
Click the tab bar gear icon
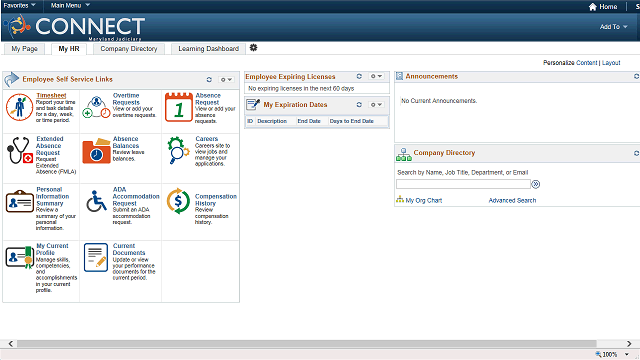(x=253, y=48)
